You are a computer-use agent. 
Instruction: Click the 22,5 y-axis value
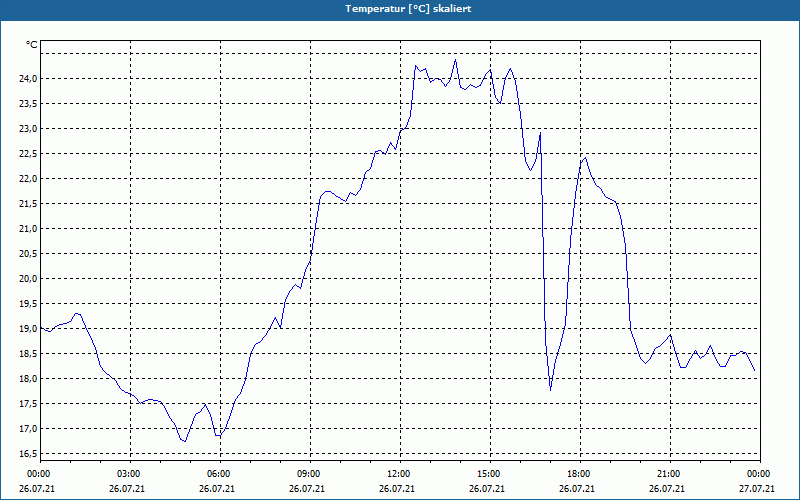tap(29, 154)
